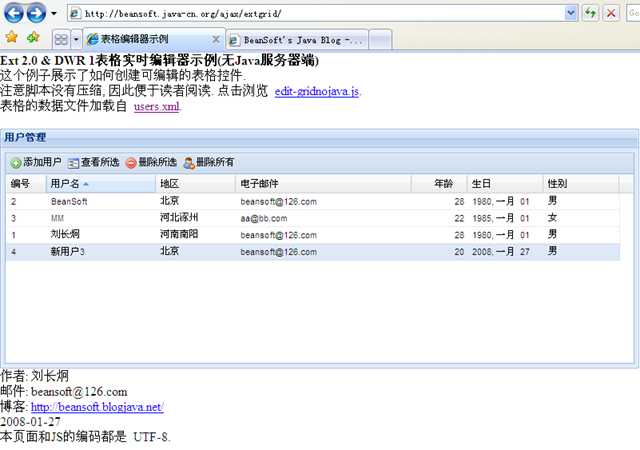Click the browser search box
The height and width of the screenshot is (450, 640).
[x=633, y=13]
